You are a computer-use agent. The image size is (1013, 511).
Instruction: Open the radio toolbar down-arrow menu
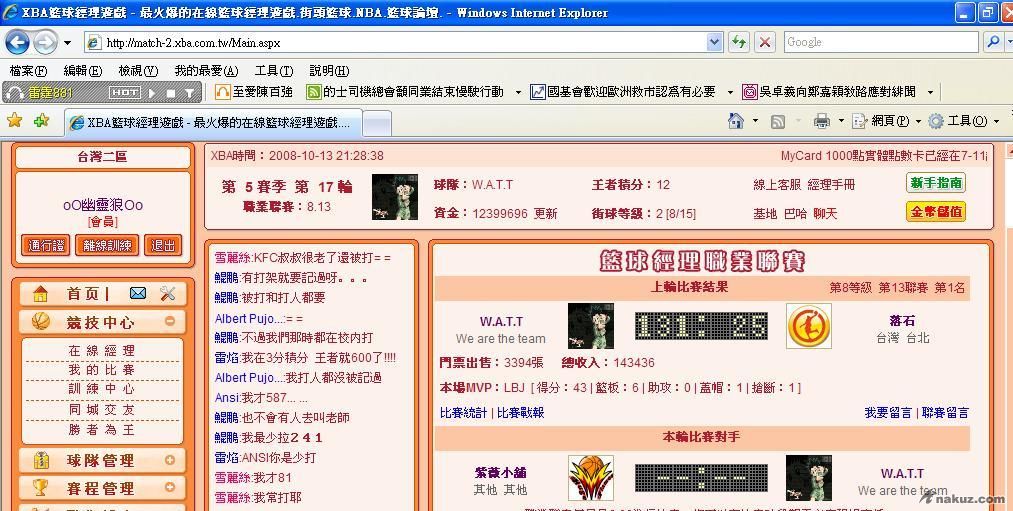[x=189, y=93]
